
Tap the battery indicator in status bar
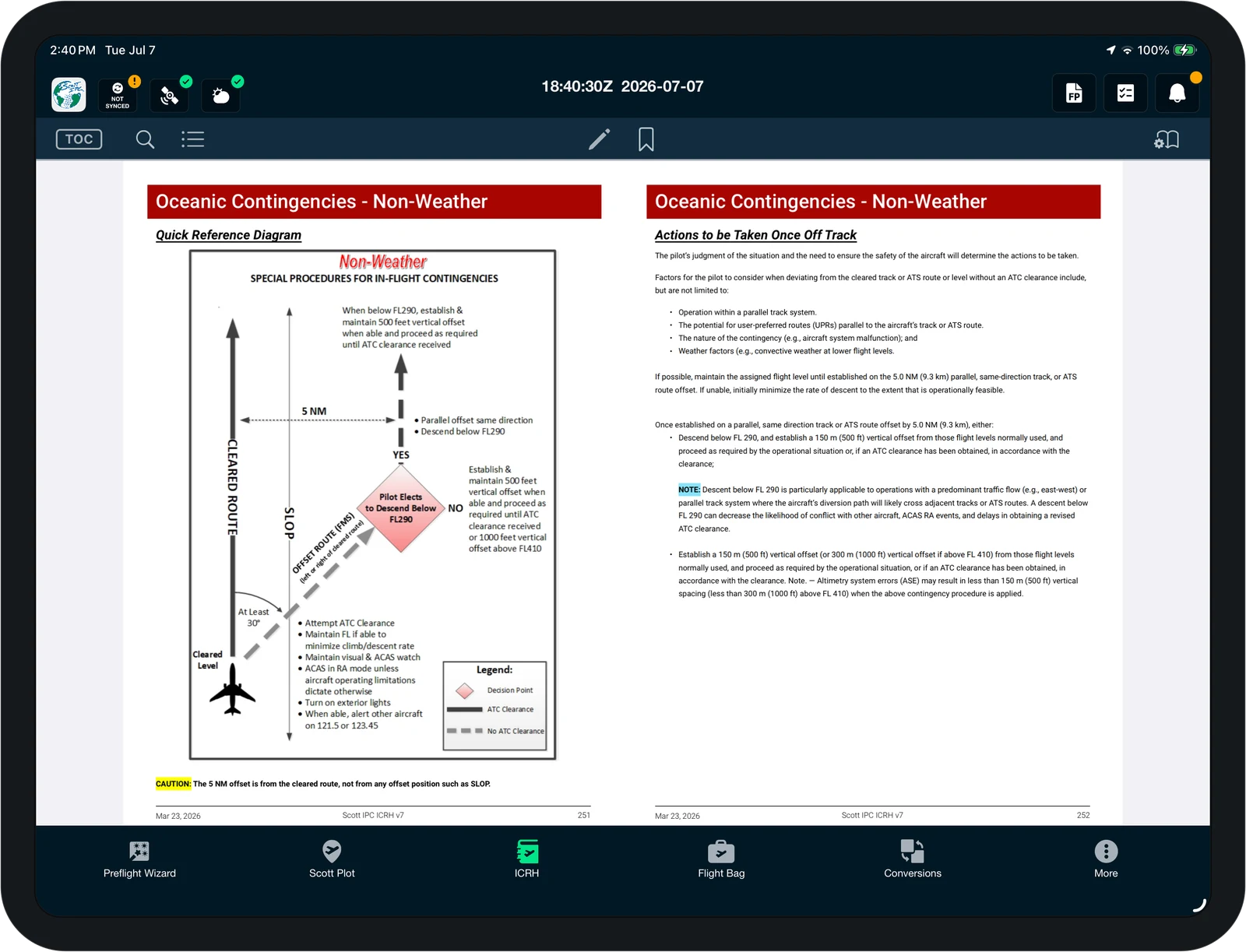point(1184,50)
